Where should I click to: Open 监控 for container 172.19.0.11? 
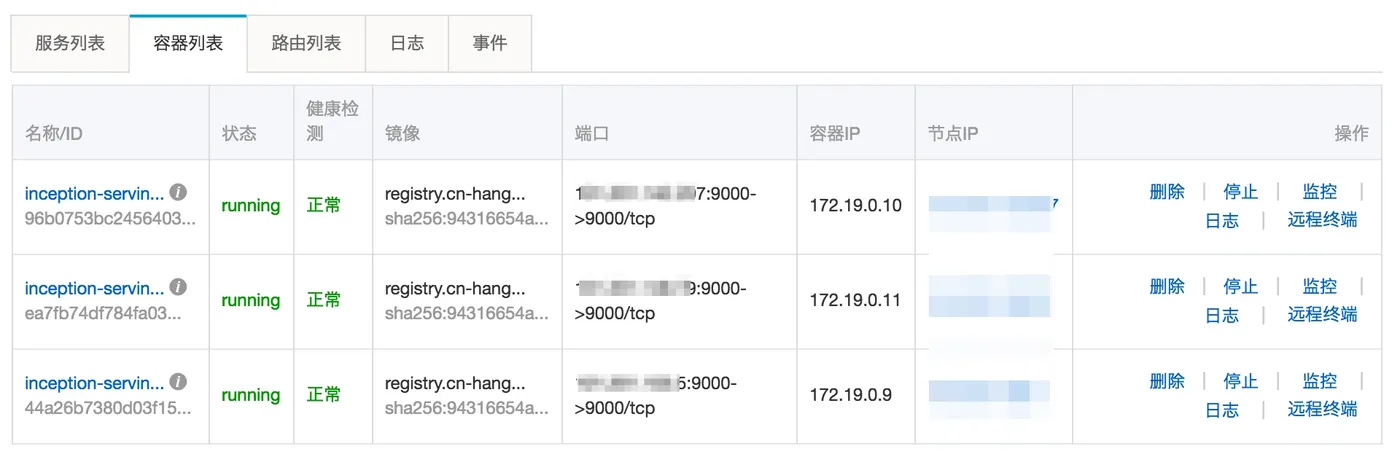[1320, 286]
